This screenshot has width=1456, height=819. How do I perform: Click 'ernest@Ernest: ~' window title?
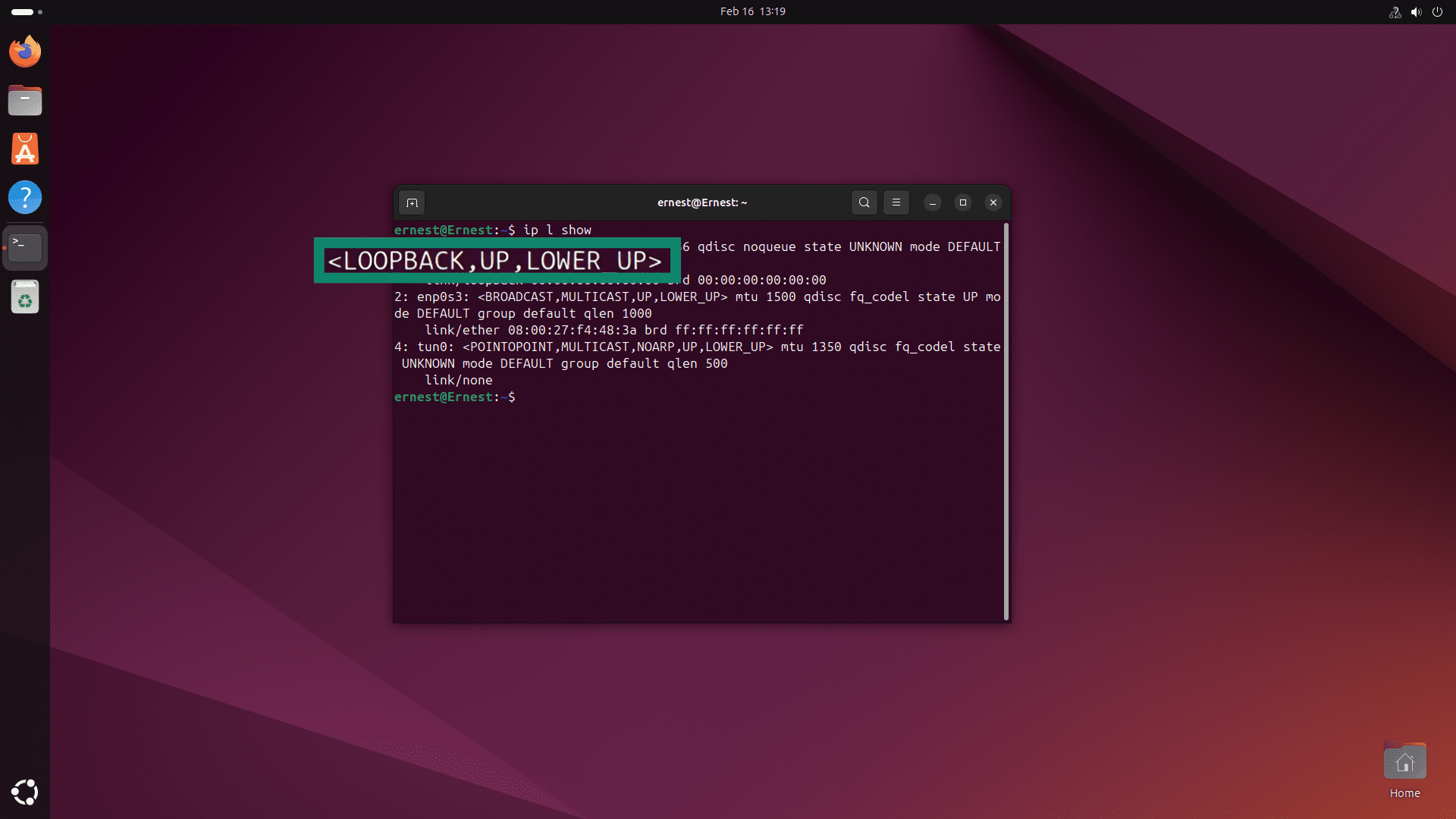[x=702, y=202]
